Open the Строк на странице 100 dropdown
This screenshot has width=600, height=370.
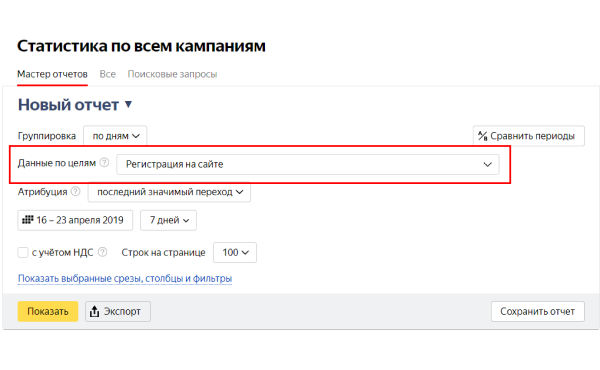[235, 253]
